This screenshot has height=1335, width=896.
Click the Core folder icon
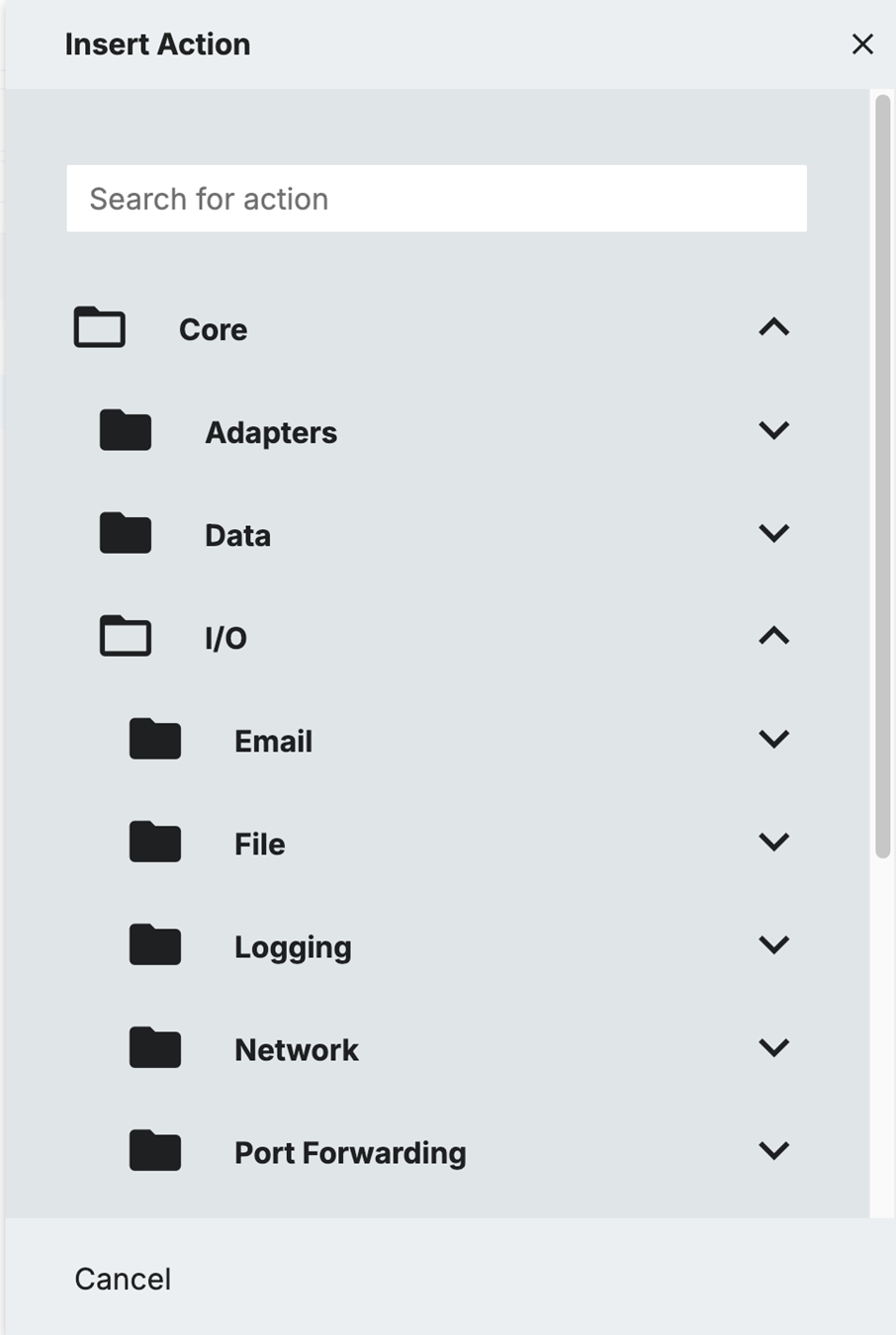click(100, 327)
